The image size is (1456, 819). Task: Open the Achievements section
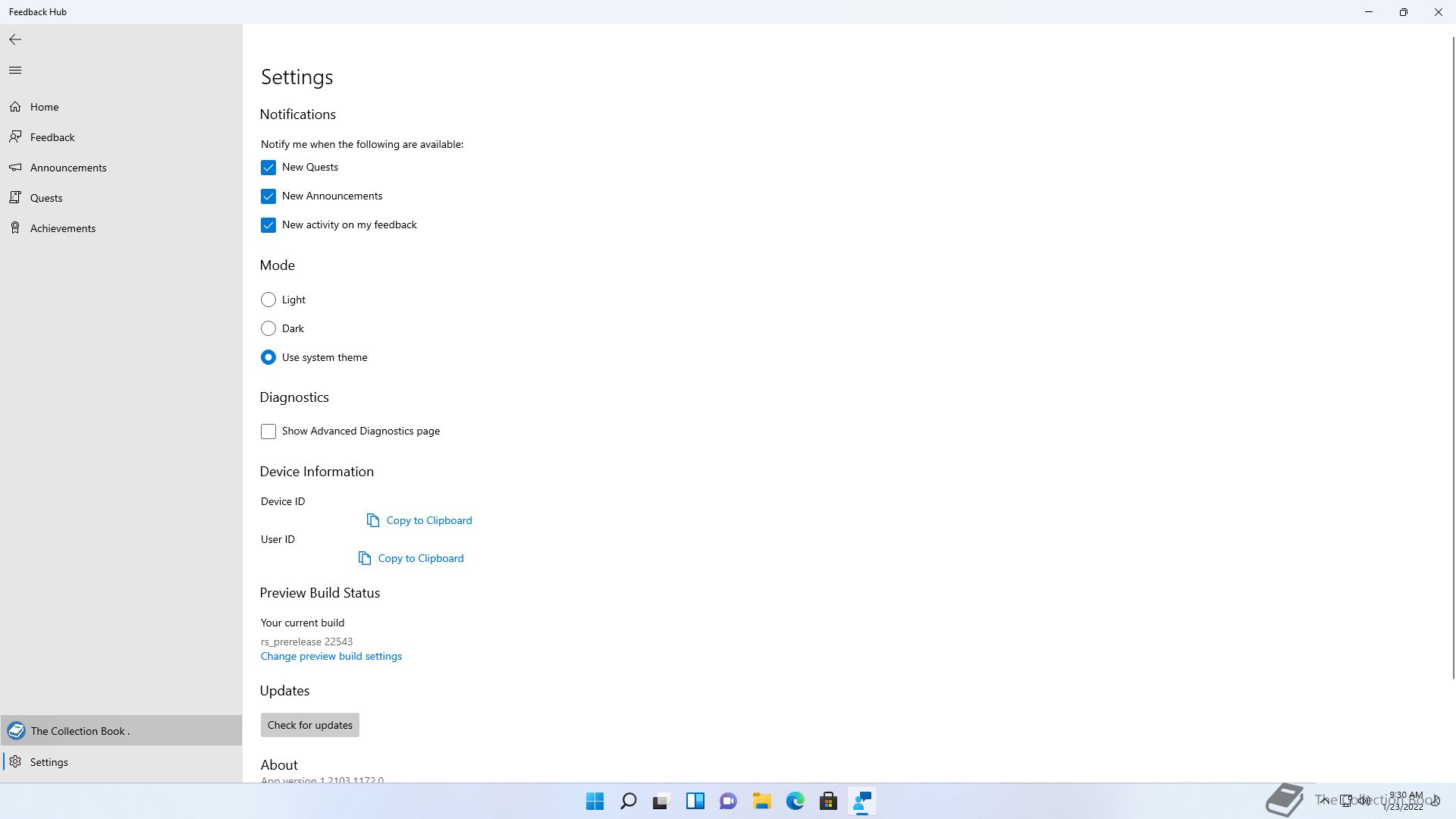121,228
